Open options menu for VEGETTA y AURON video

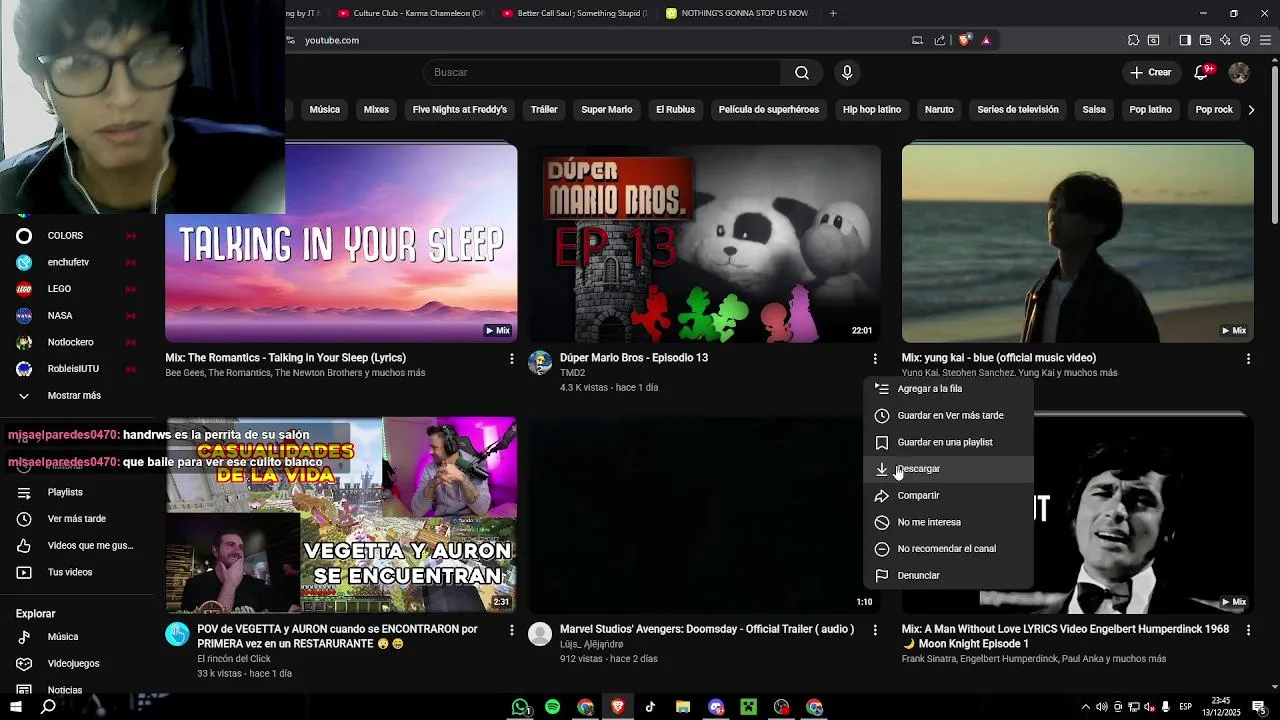pyautogui.click(x=511, y=630)
